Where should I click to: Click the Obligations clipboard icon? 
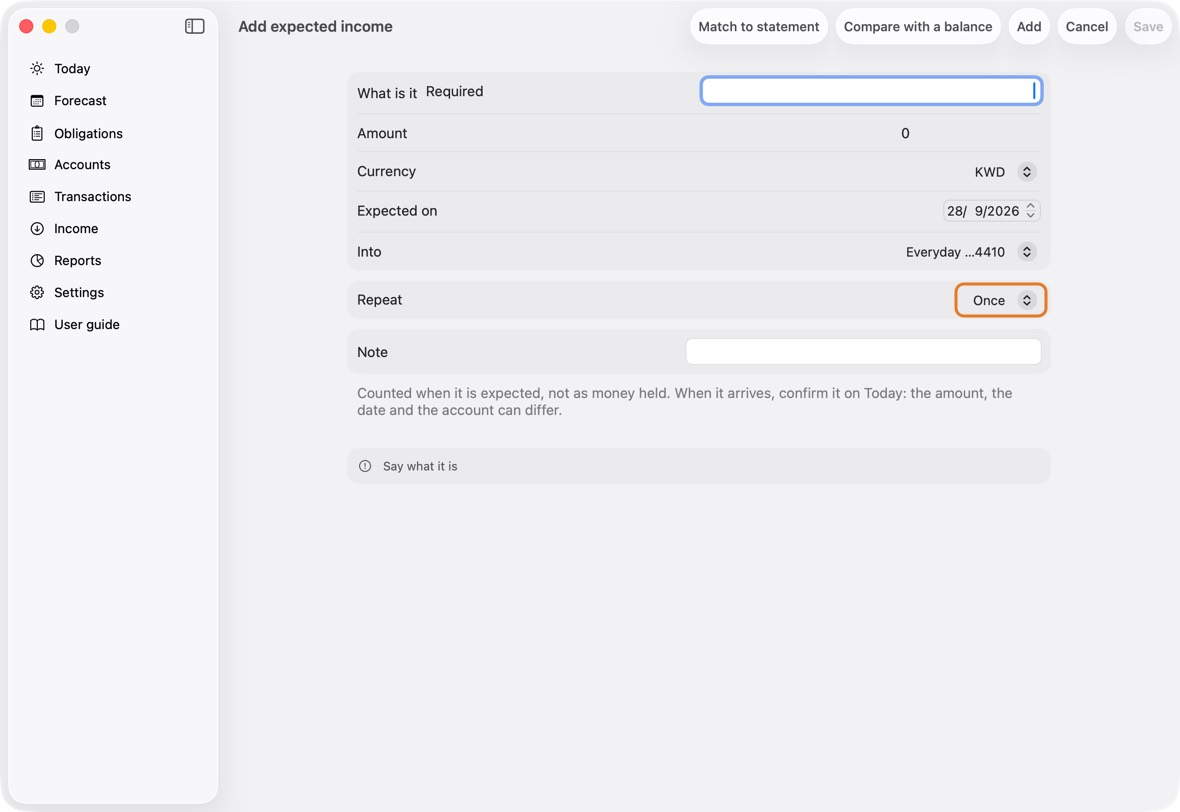point(37,133)
